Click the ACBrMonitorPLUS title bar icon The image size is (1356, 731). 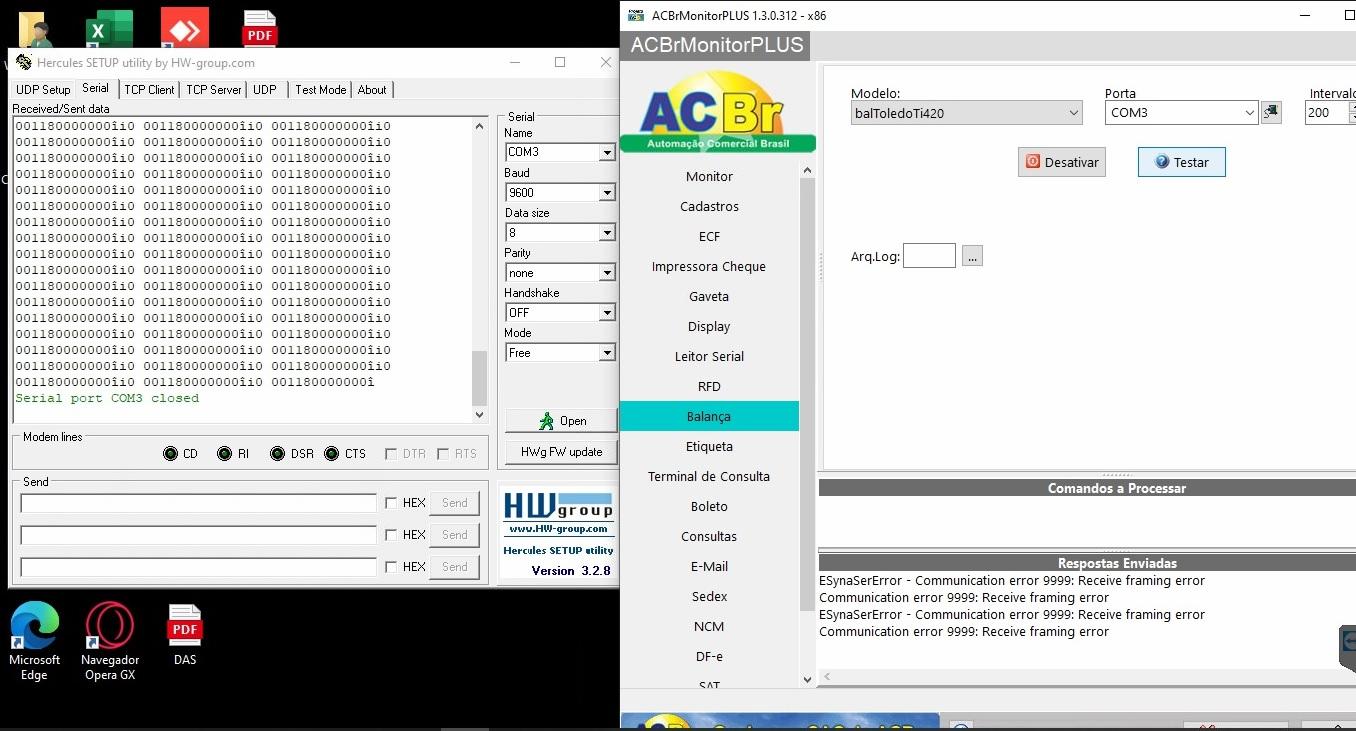634,15
